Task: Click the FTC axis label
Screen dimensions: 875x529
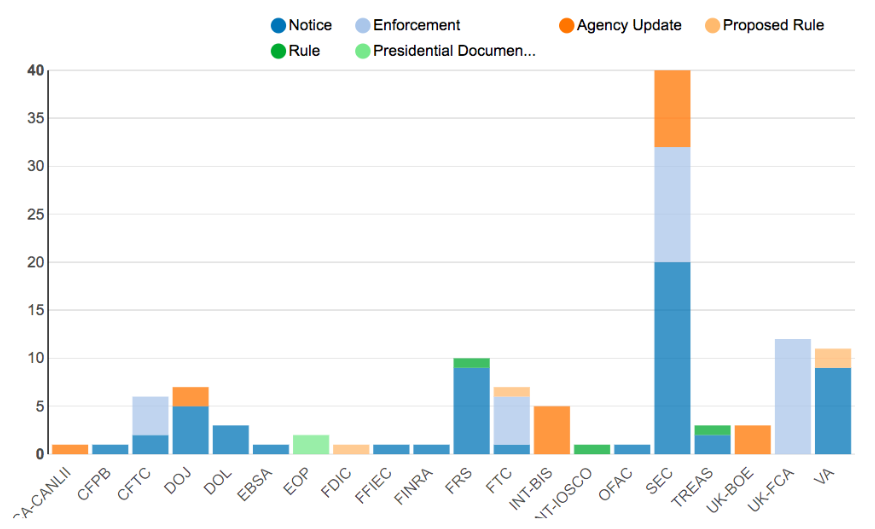Action: (x=498, y=481)
